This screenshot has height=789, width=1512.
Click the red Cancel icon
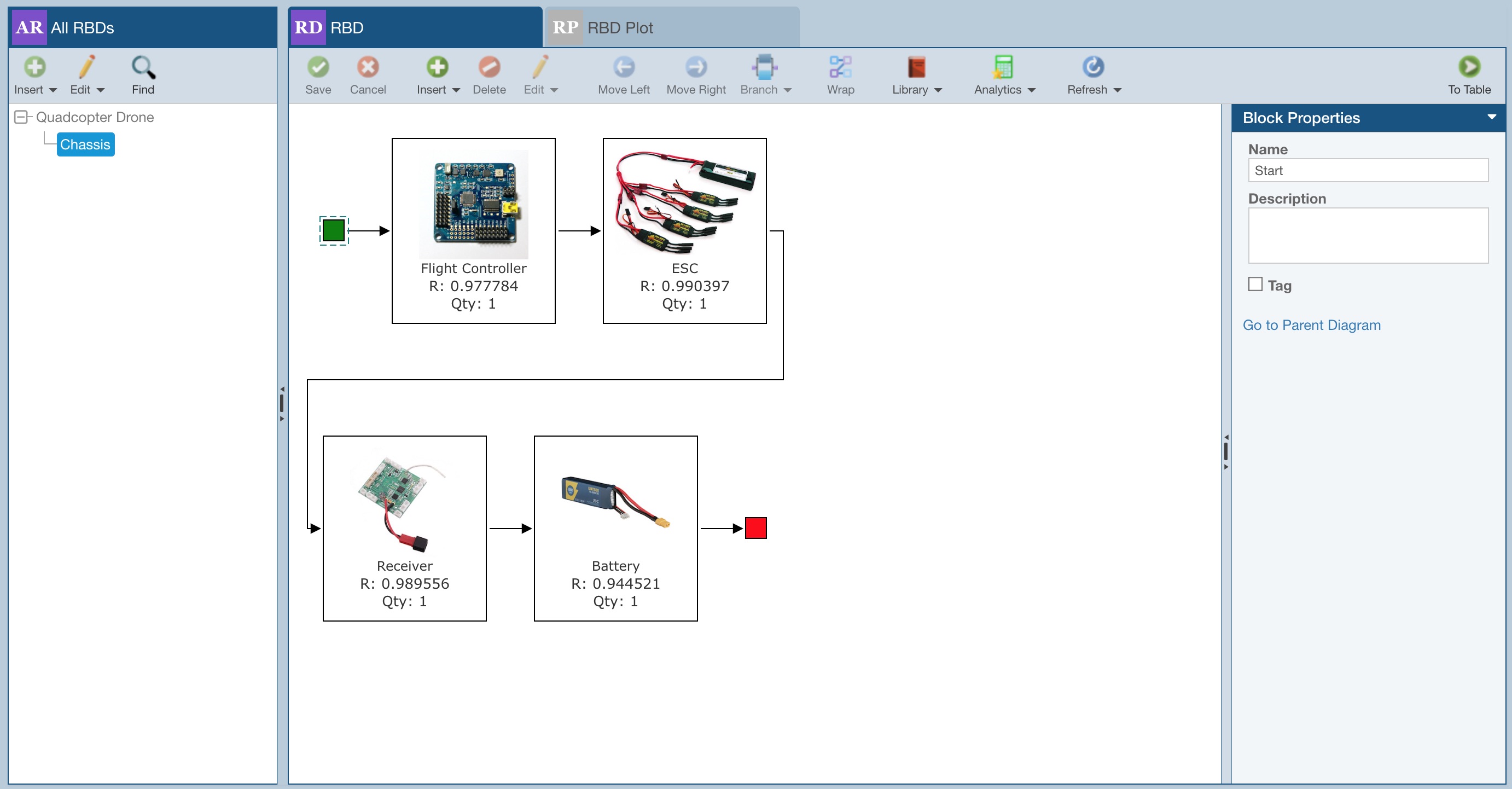(x=368, y=67)
